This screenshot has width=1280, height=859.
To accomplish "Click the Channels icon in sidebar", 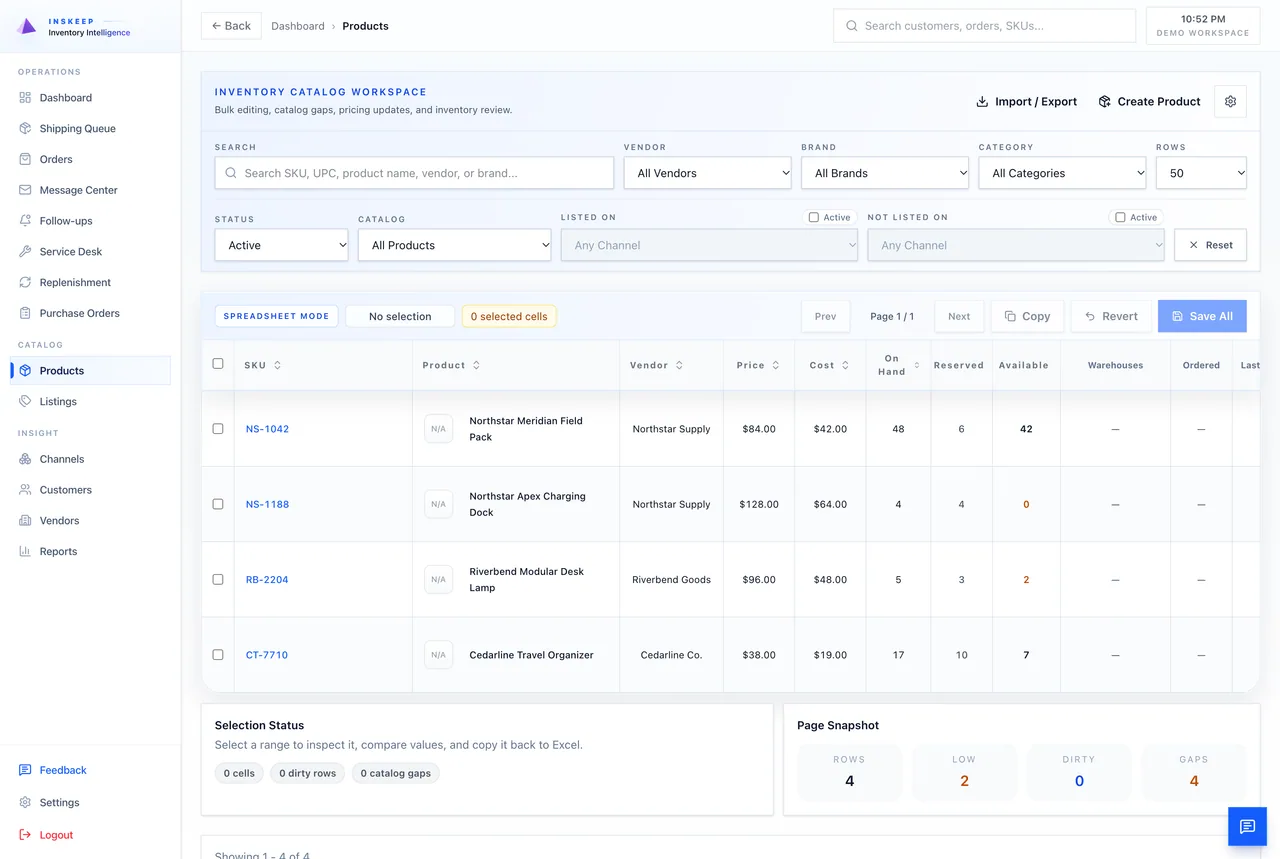I will pos(25,459).
